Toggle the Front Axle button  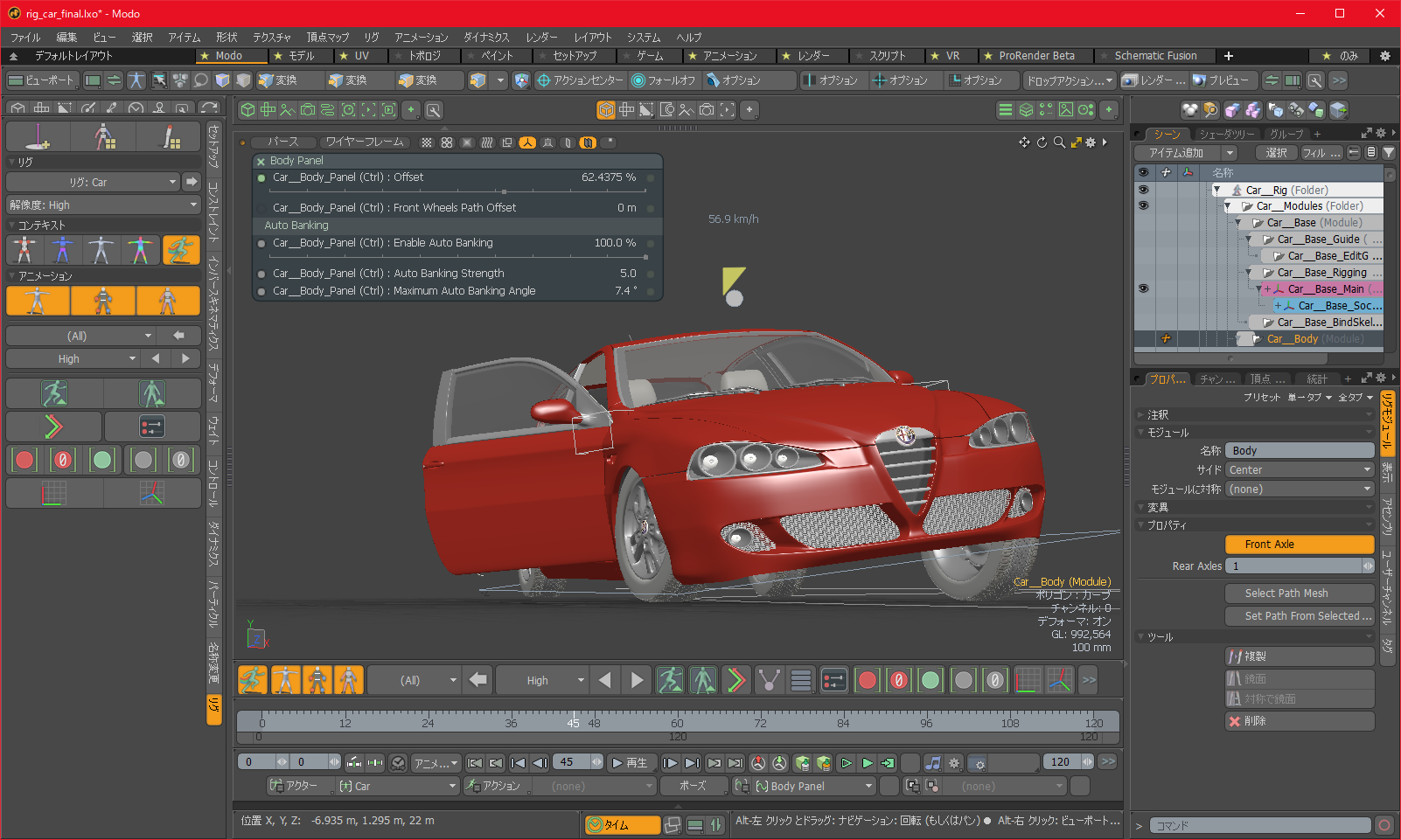click(x=1300, y=544)
